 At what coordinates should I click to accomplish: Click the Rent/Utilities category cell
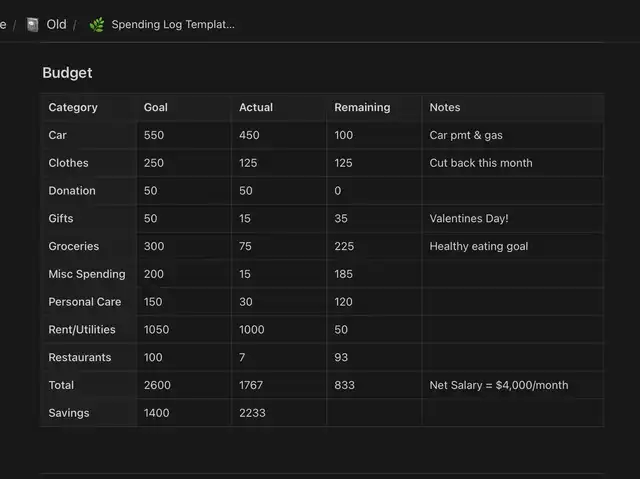click(x=82, y=329)
